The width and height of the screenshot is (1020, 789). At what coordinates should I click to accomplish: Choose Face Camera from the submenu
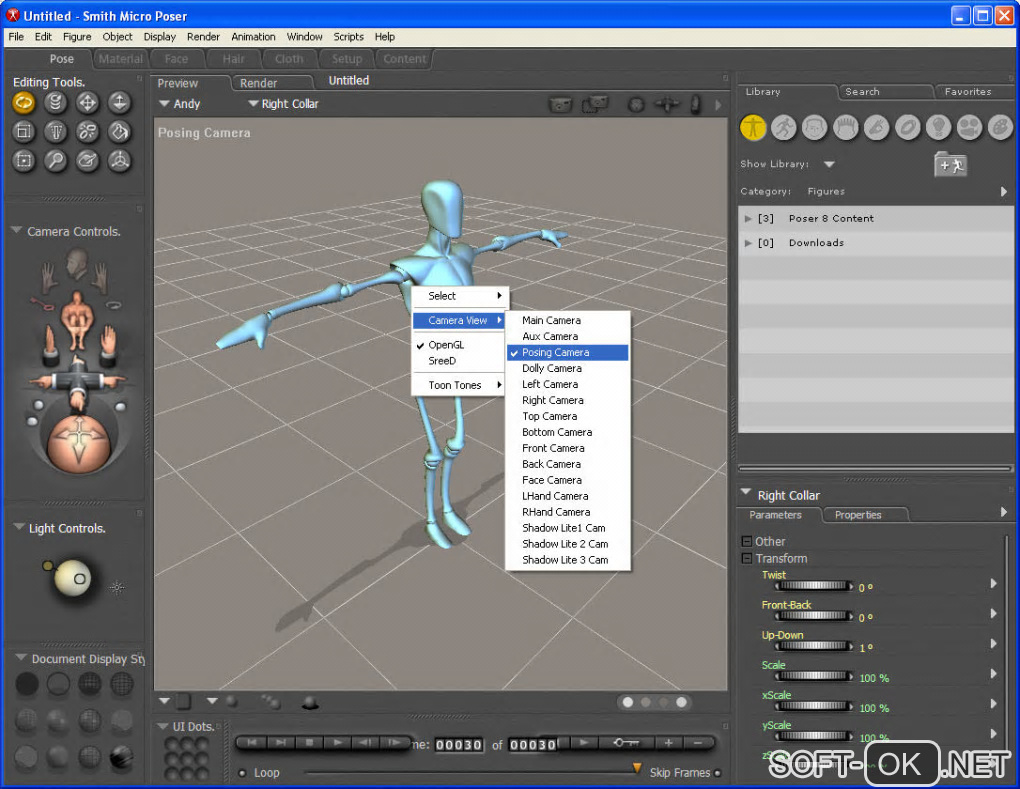(x=552, y=480)
